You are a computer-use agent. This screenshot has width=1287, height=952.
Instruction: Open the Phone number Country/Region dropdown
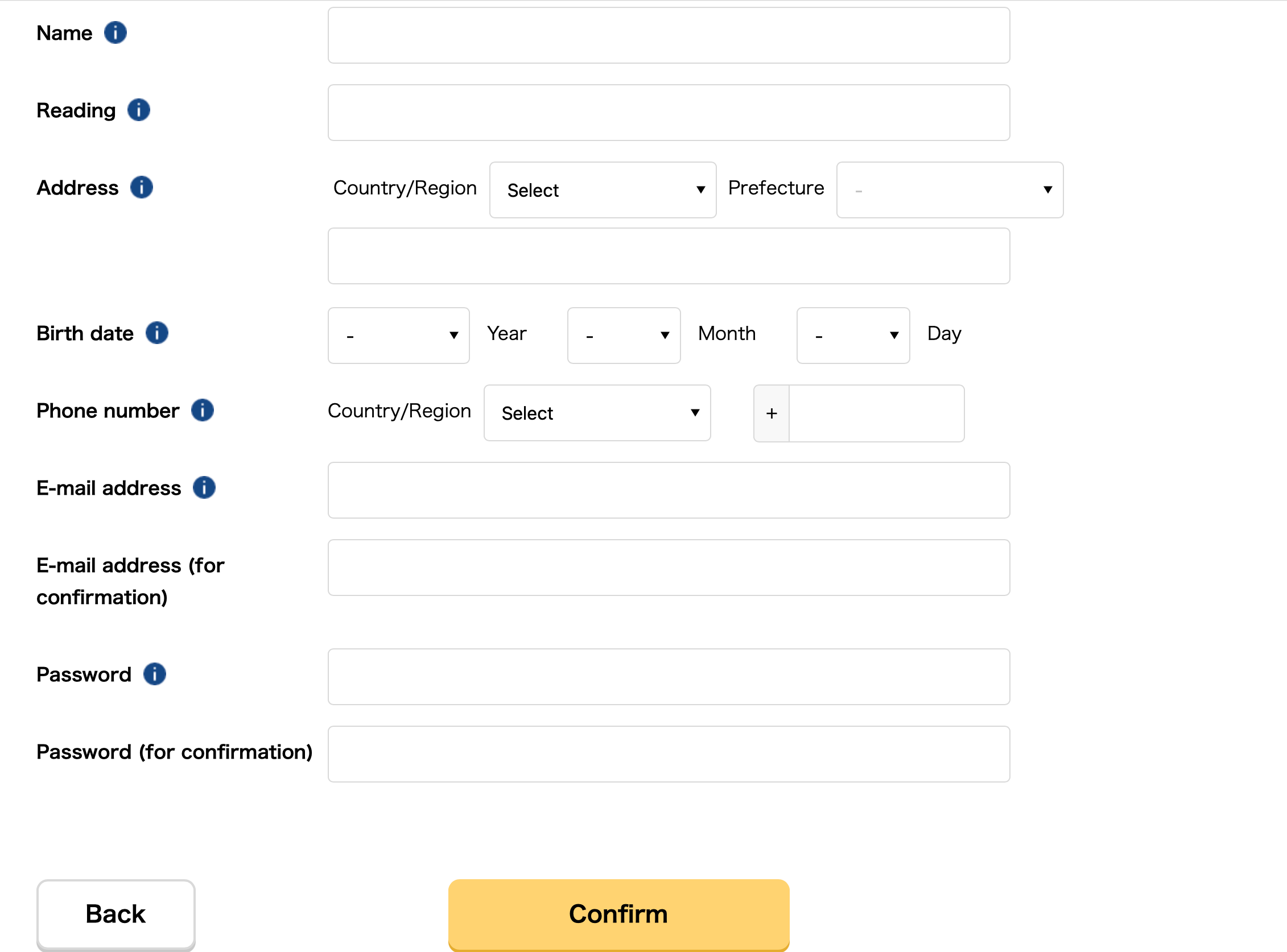pyautogui.click(x=597, y=413)
